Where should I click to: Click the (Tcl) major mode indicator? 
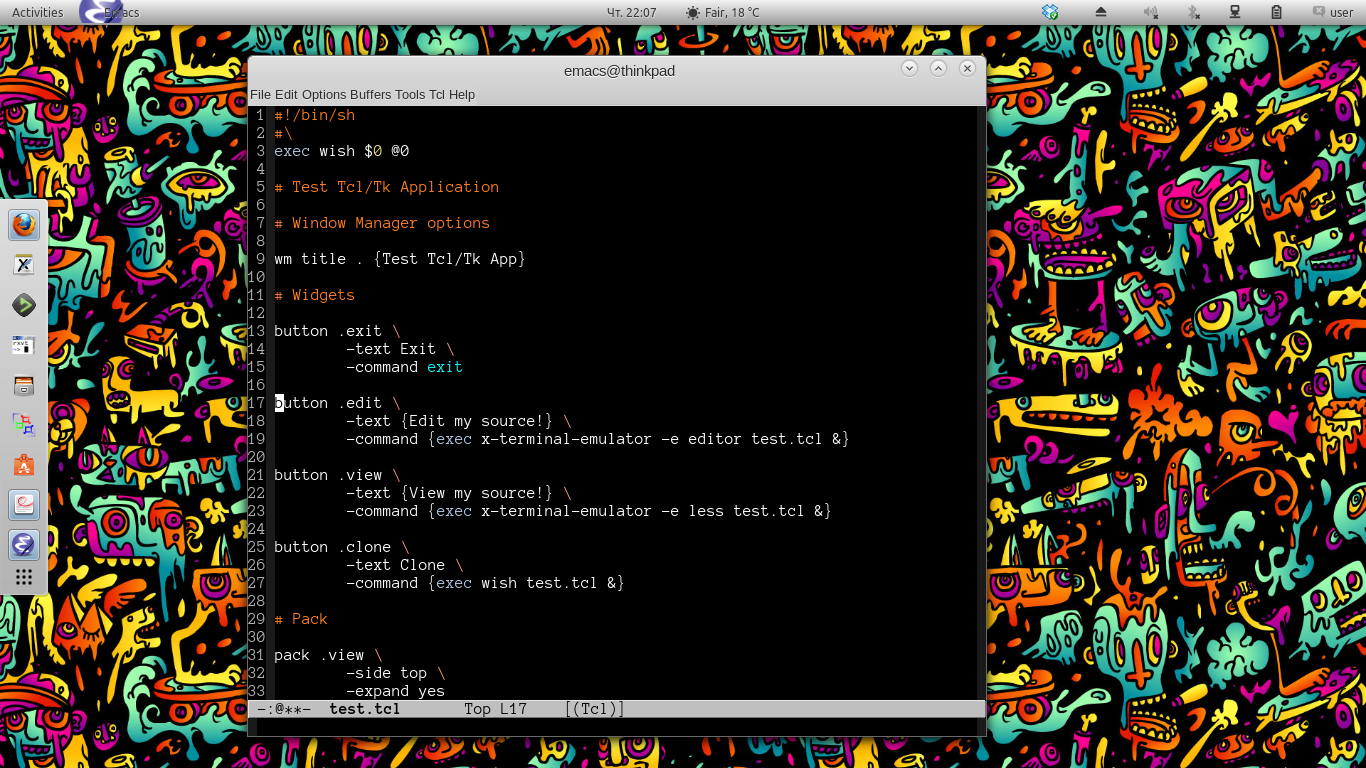click(594, 709)
